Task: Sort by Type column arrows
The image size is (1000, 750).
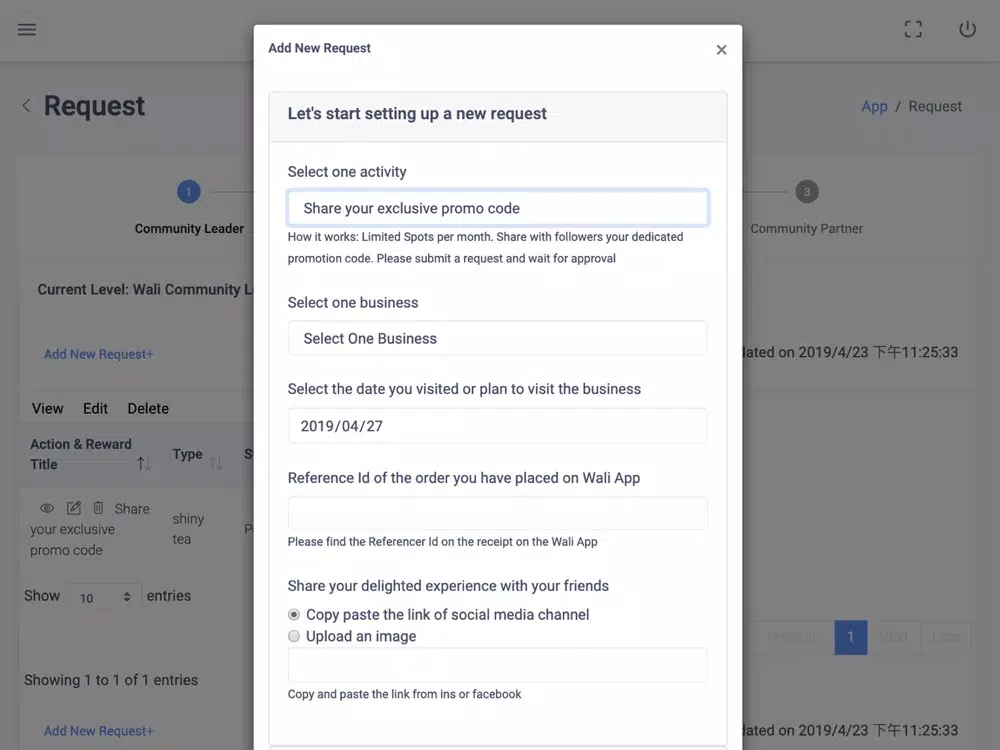Action: [216, 463]
